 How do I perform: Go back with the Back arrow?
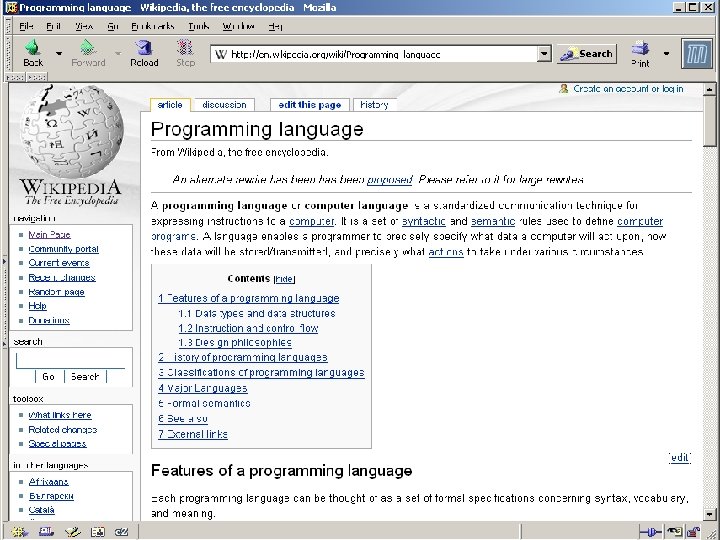pyautogui.click(x=33, y=53)
